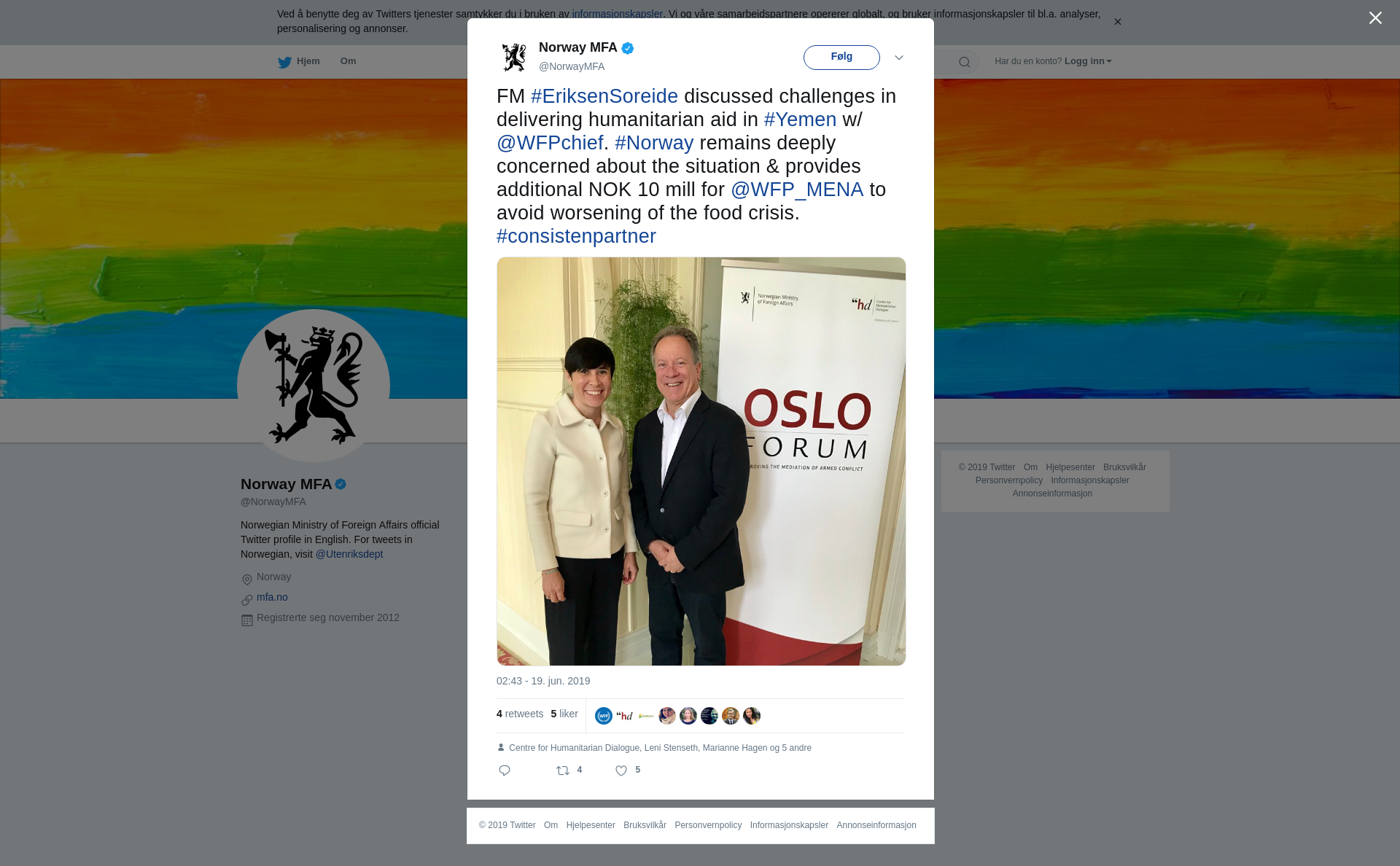Open the mfa.no website link
This screenshot has width=1400, height=866.
[272, 597]
